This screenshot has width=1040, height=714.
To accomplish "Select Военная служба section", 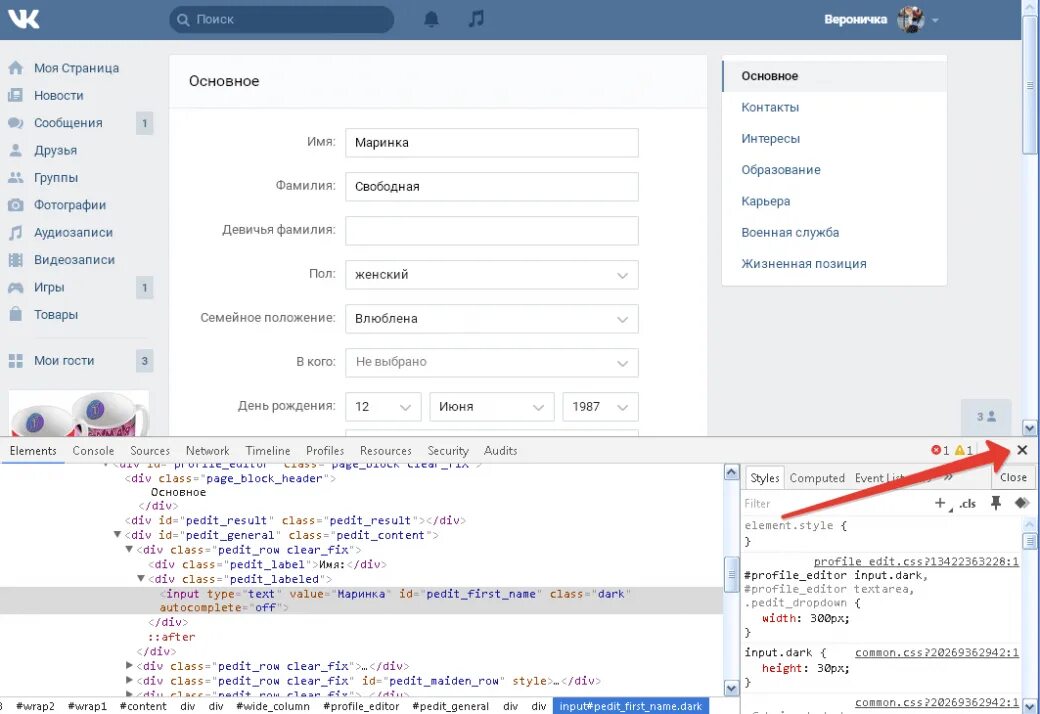I will point(790,232).
